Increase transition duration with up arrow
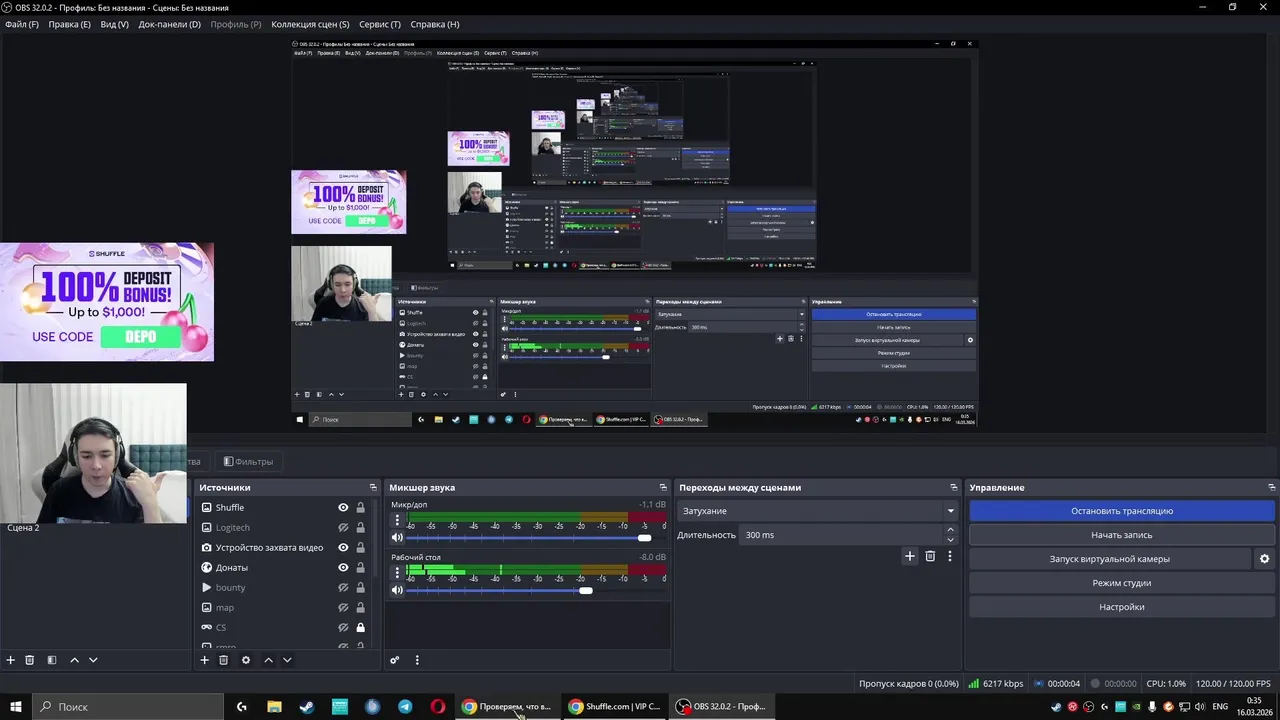The height and width of the screenshot is (720, 1280). coord(950,530)
